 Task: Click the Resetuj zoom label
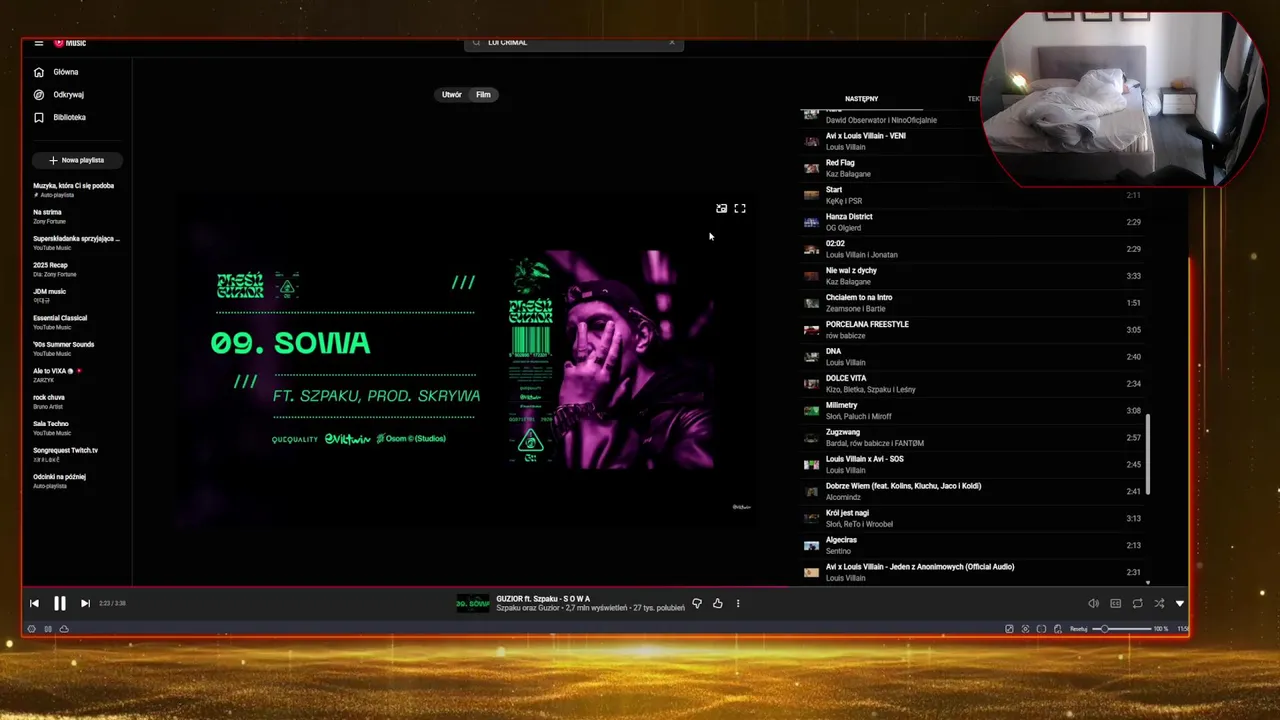[1078, 629]
